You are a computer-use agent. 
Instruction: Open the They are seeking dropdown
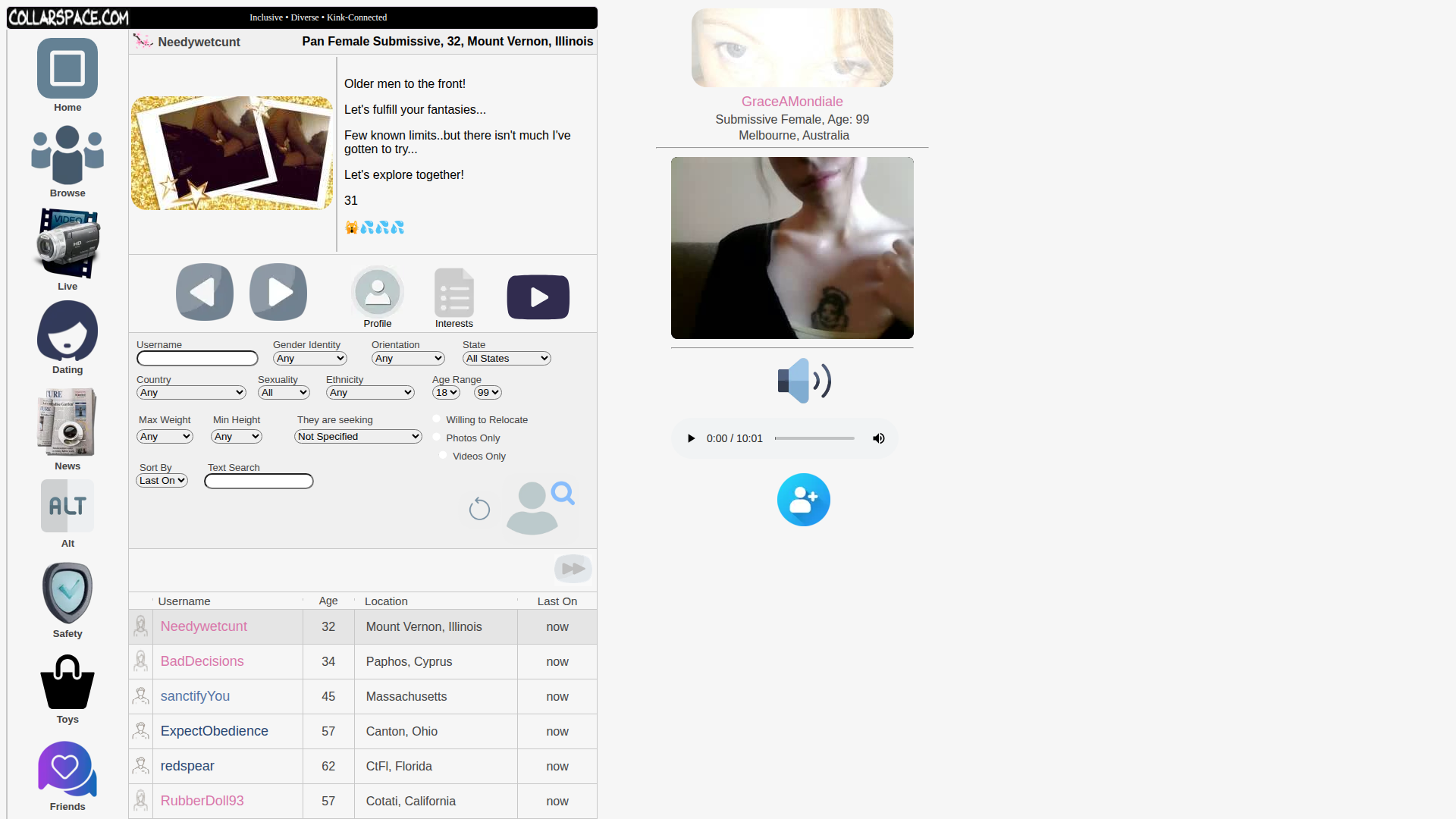[x=358, y=437]
